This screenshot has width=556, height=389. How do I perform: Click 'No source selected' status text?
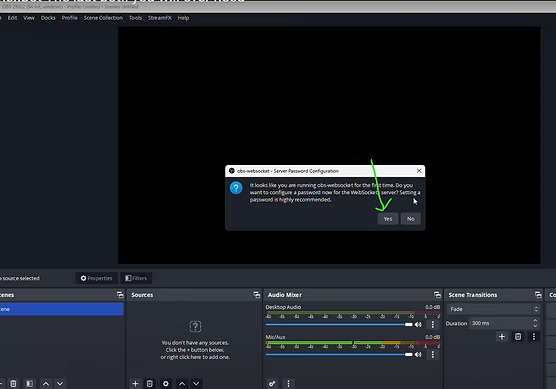tap(20, 278)
